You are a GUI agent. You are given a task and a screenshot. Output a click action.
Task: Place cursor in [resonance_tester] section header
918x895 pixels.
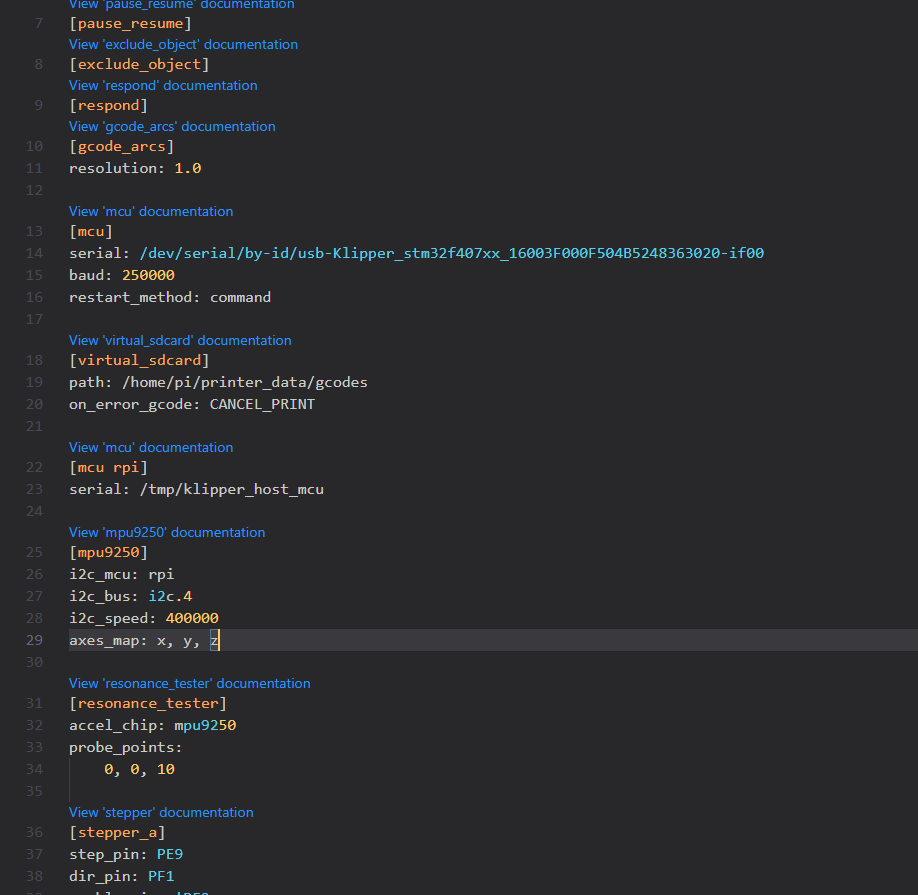pos(148,704)
